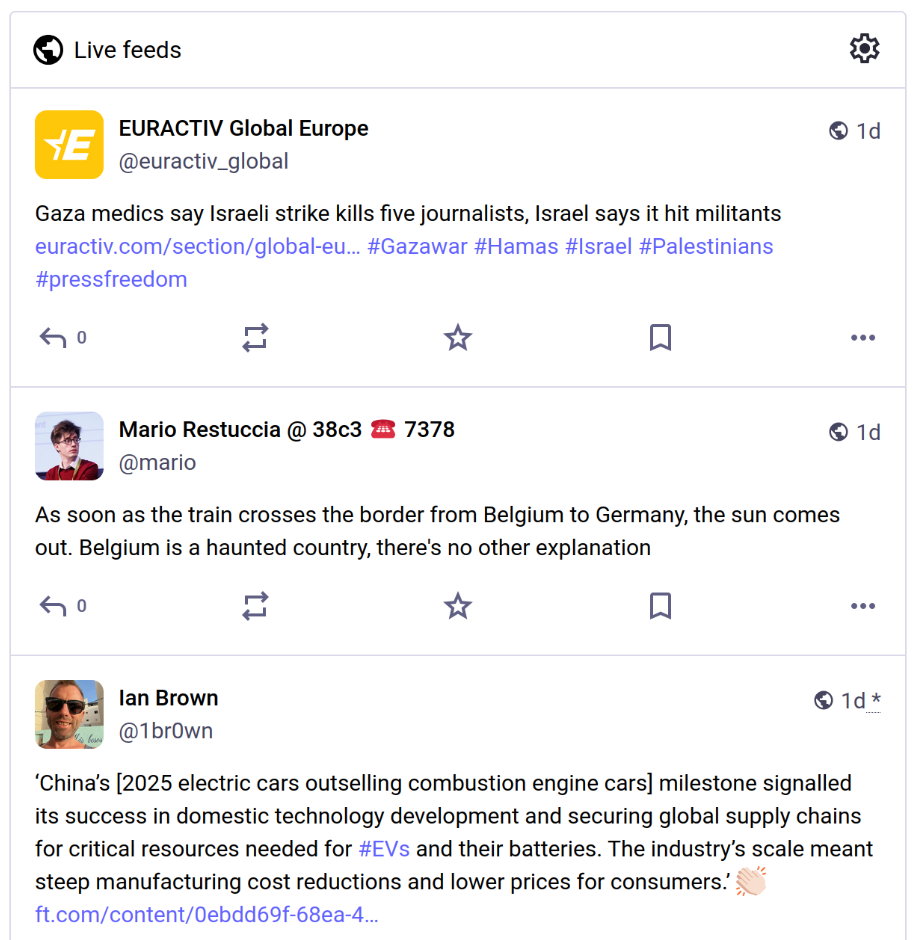
Task: View the EURACTIV yellow avatar profile
Action: pos(69,144)
